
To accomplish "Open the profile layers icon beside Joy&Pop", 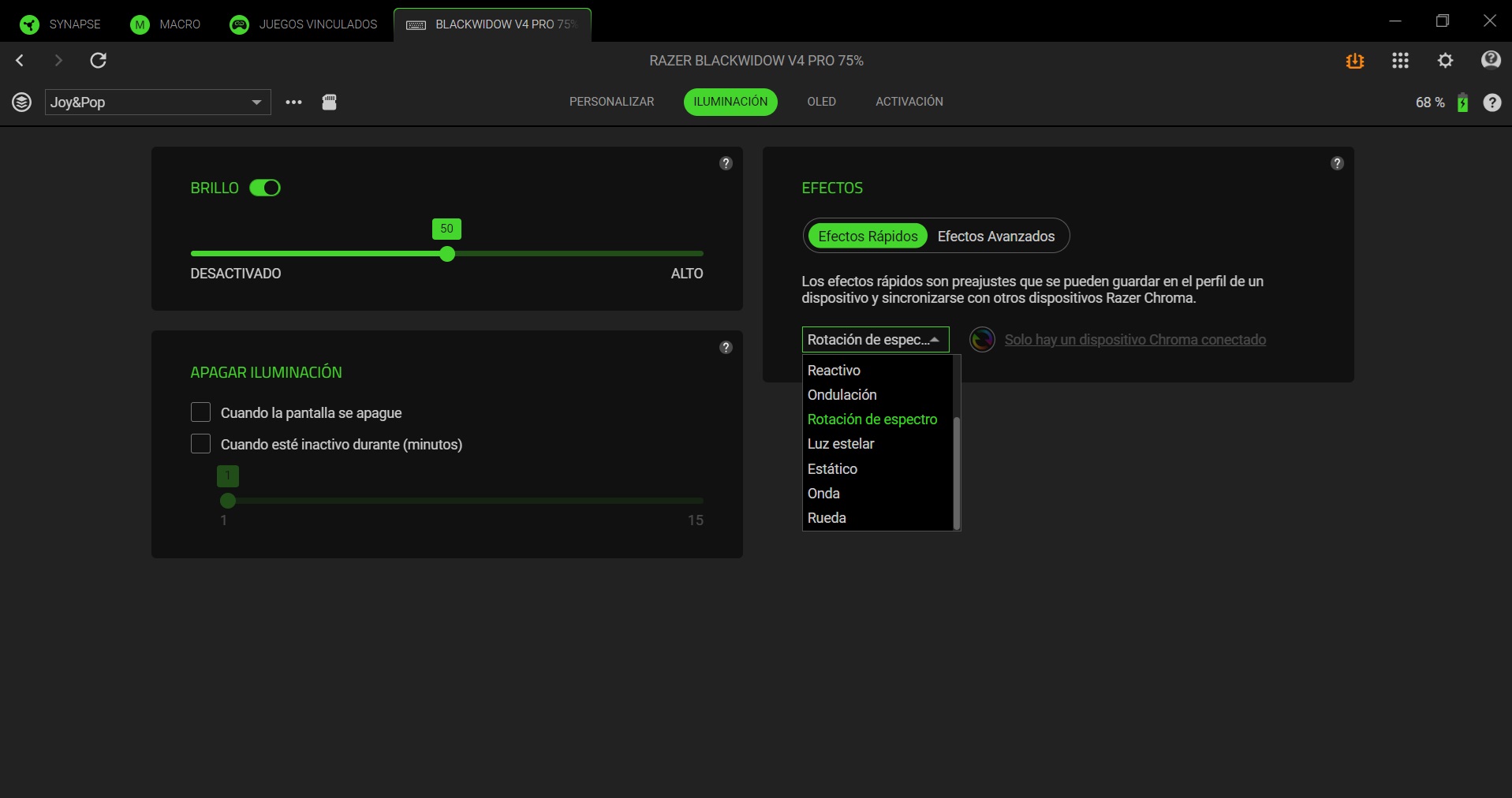I will click(x=22, y=103).
